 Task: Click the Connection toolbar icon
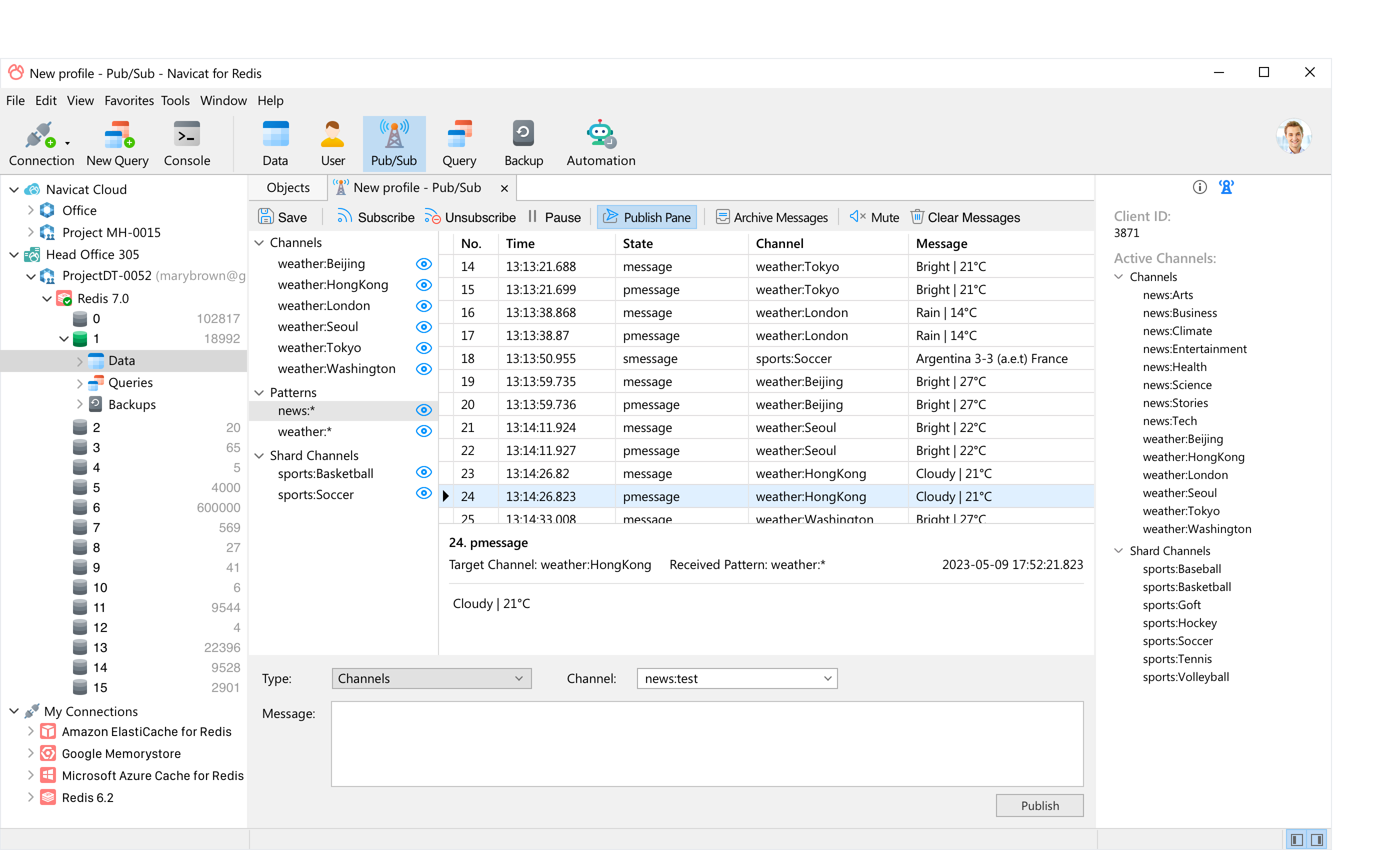coord(41,143)
